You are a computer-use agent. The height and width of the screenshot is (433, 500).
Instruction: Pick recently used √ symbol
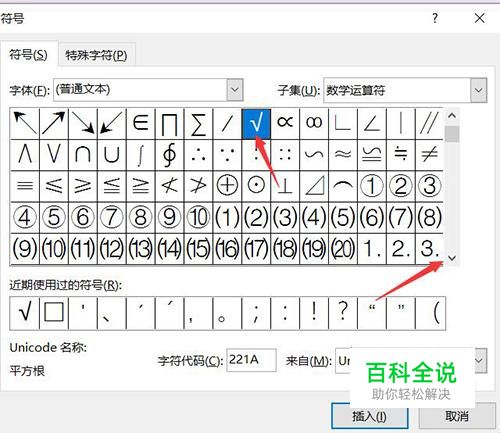pos(25,313)
